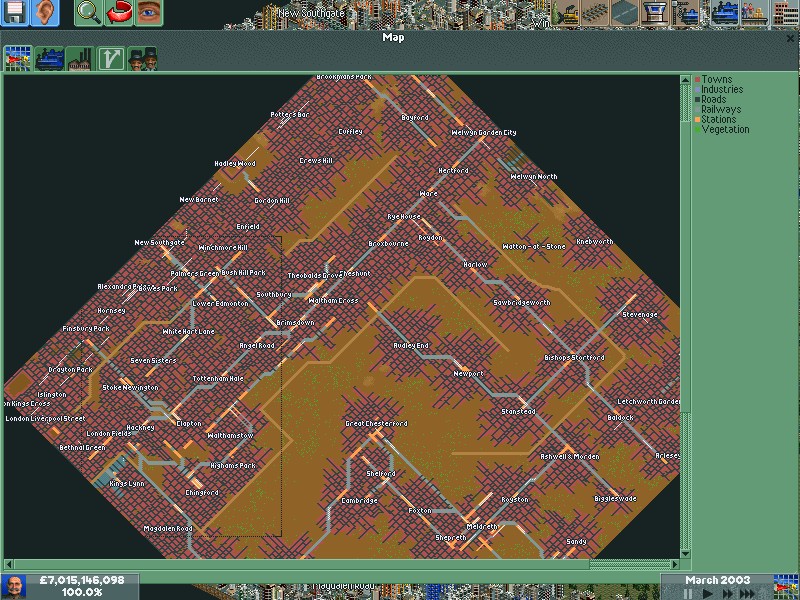Click the Vegetation legend label

[x=725, y=130]
